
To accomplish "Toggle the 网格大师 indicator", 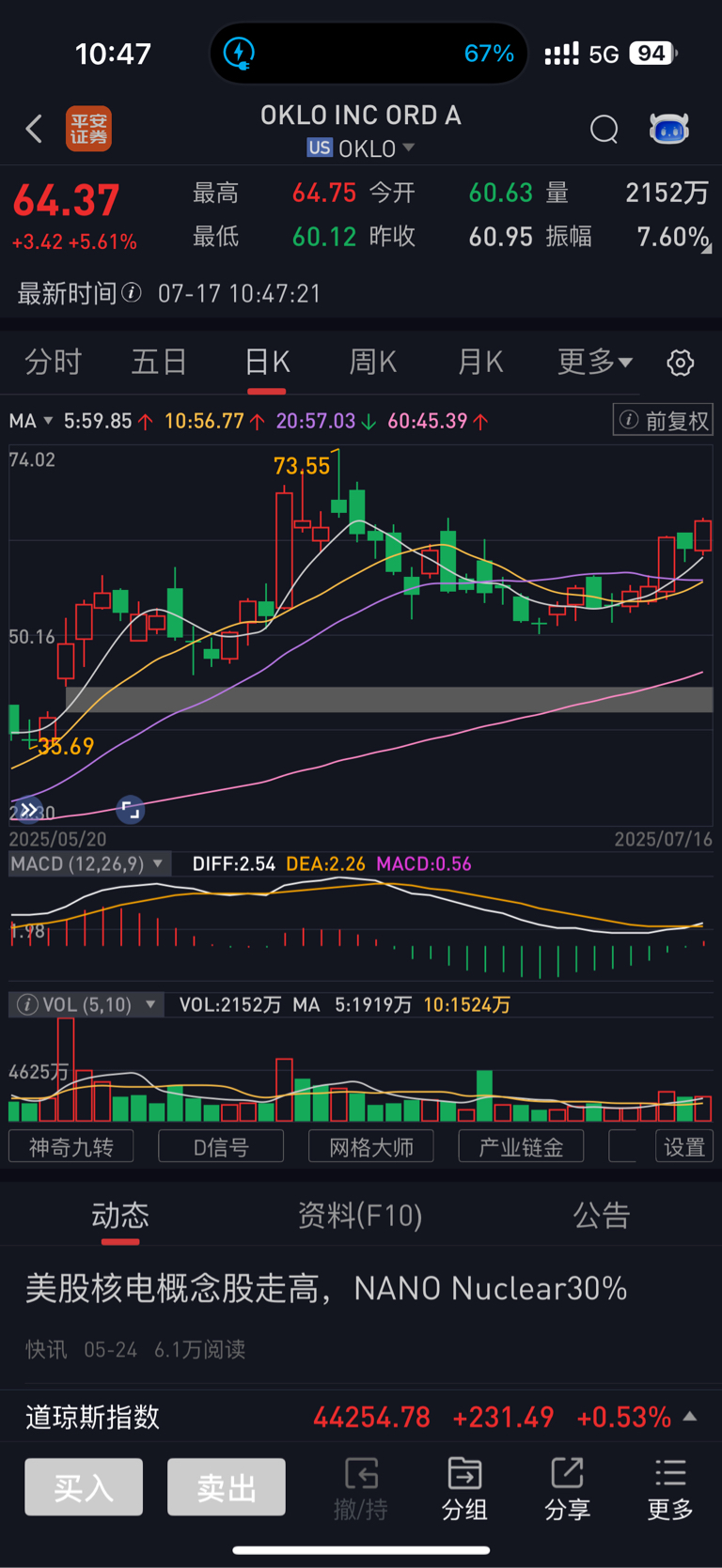I will tap(371, 1147).
